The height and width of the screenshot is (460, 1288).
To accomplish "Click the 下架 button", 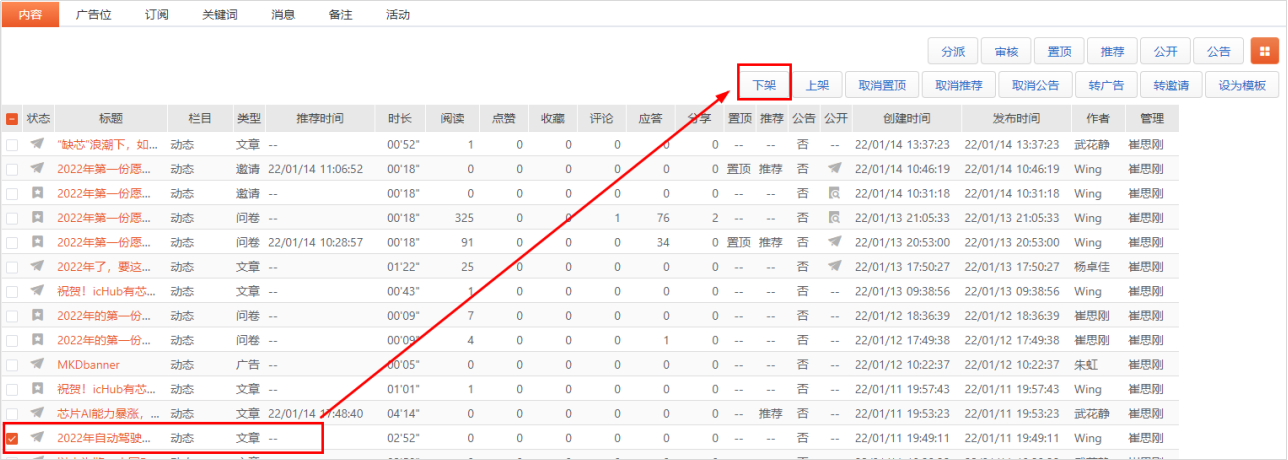I will coord(765,85).
